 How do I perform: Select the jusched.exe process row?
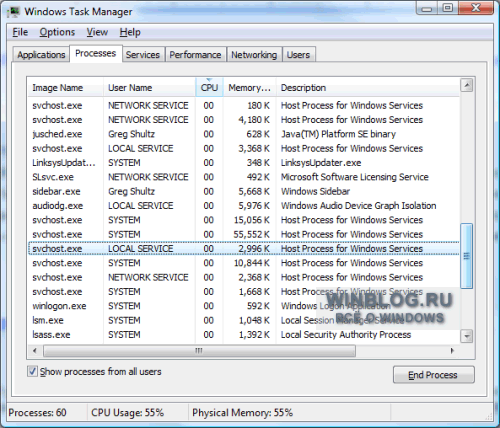(x=243, y=134)
